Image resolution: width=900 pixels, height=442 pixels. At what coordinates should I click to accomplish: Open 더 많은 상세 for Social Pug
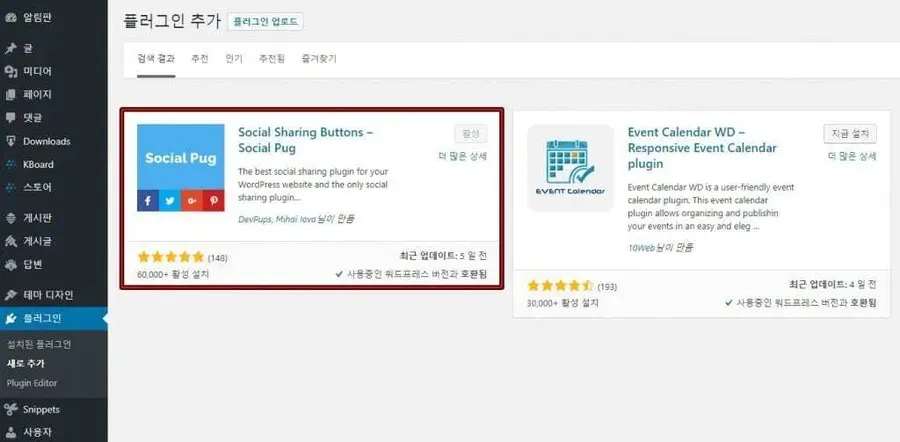coord(463,156)
